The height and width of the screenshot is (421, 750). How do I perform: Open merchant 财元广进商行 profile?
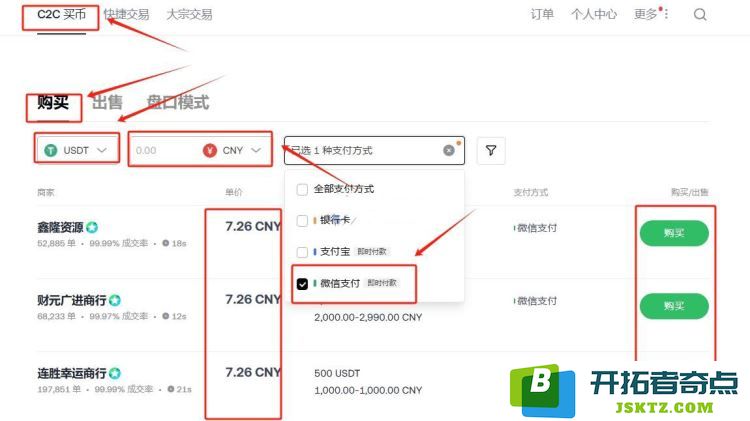(72, 300)
